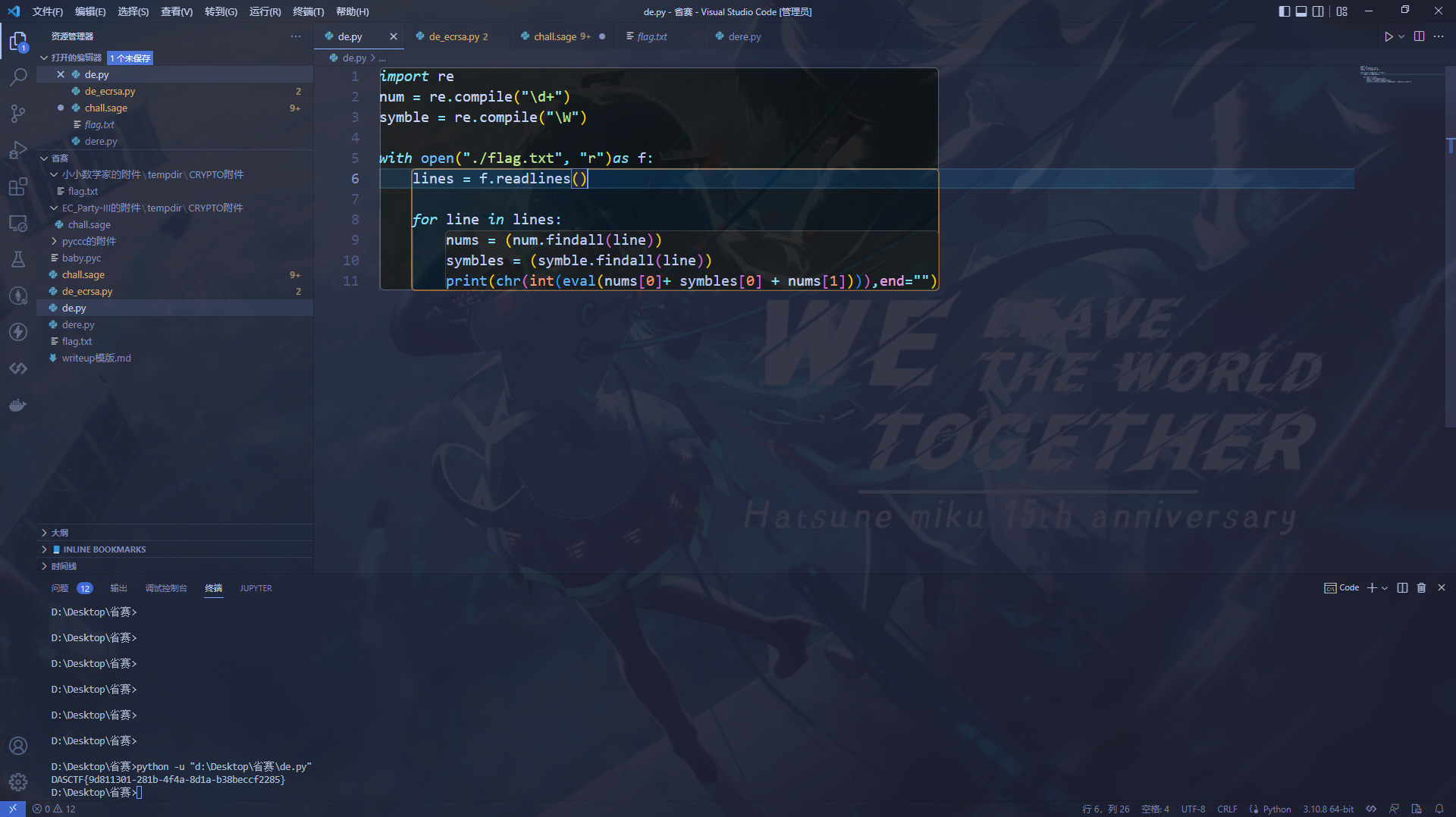Open Edit menu 编辑(E)
This screenshot has height=817, width=1456.
pos(90,11)
